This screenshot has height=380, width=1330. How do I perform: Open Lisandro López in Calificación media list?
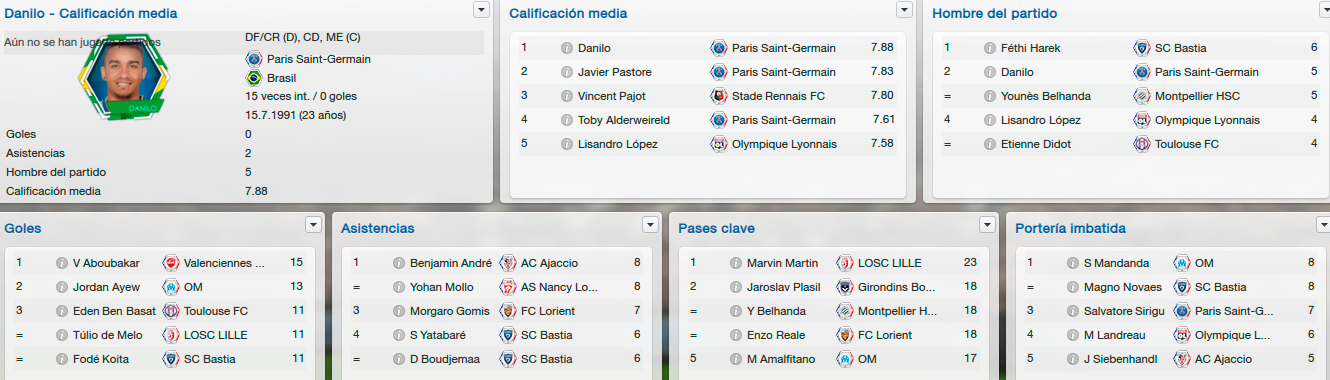[617, 144]
